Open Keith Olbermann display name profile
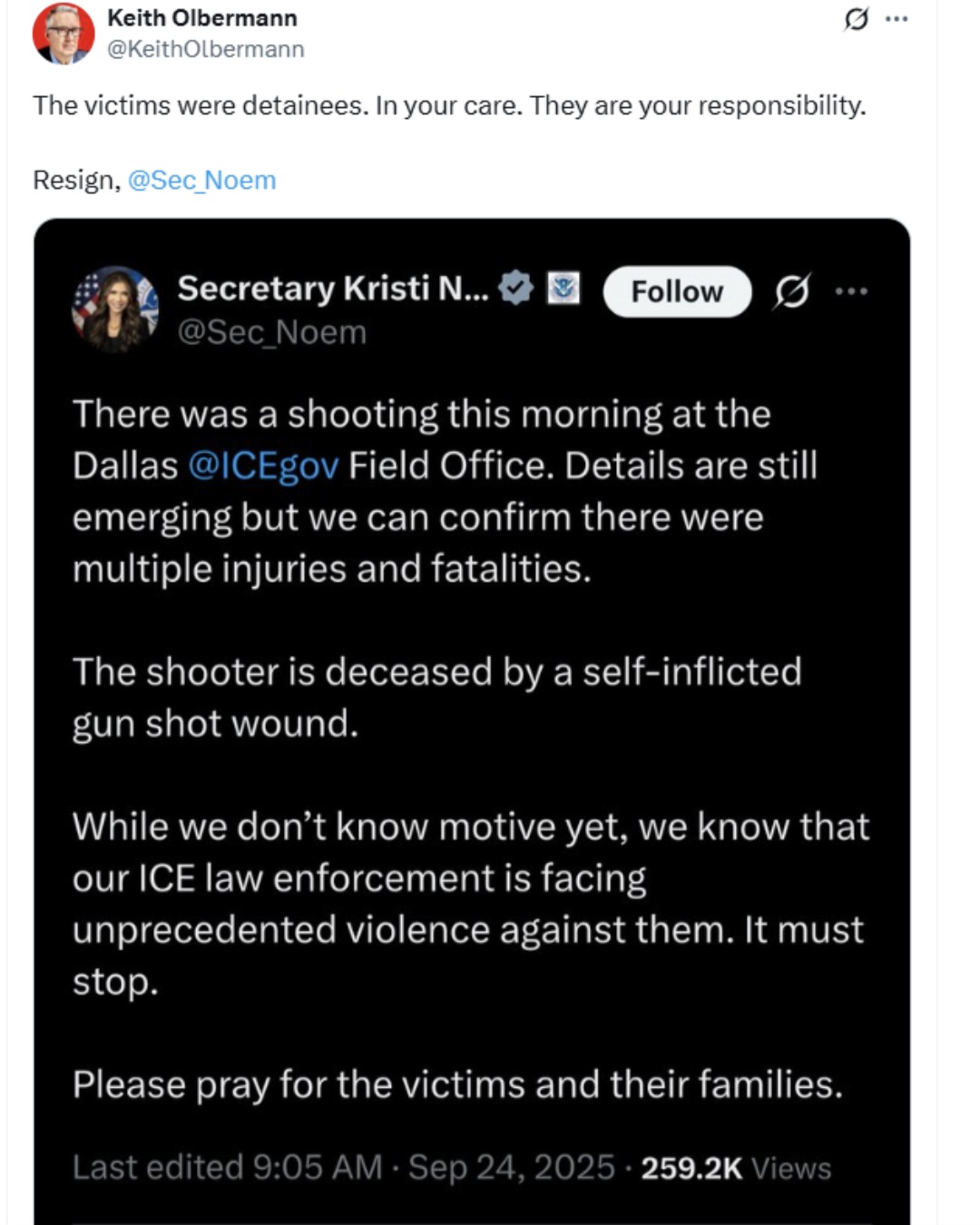The height and width of the screenshot is (1225, 980). pyautogui.click(x=201, y=18)
